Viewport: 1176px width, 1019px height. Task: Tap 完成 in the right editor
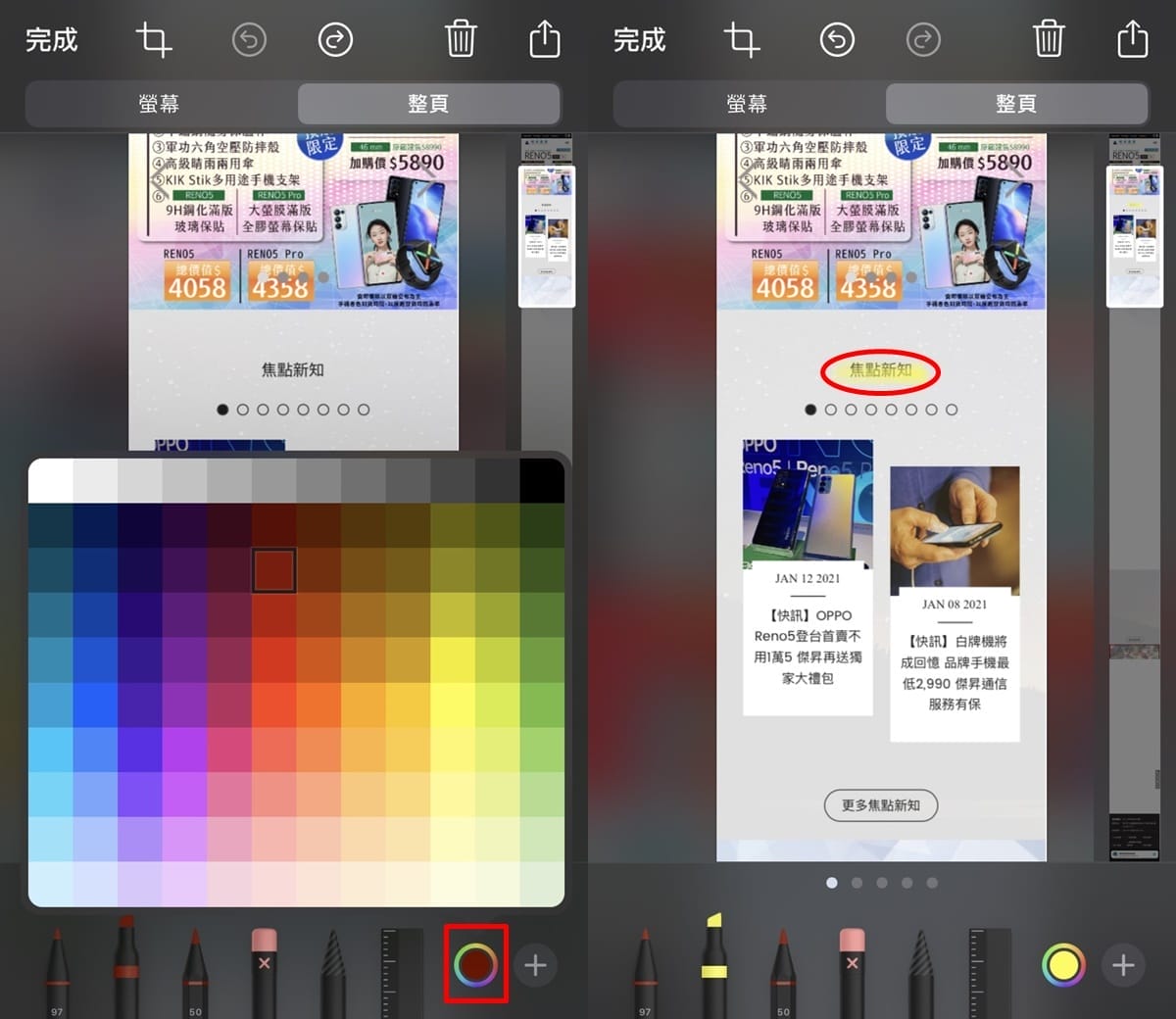coord(640,40)
